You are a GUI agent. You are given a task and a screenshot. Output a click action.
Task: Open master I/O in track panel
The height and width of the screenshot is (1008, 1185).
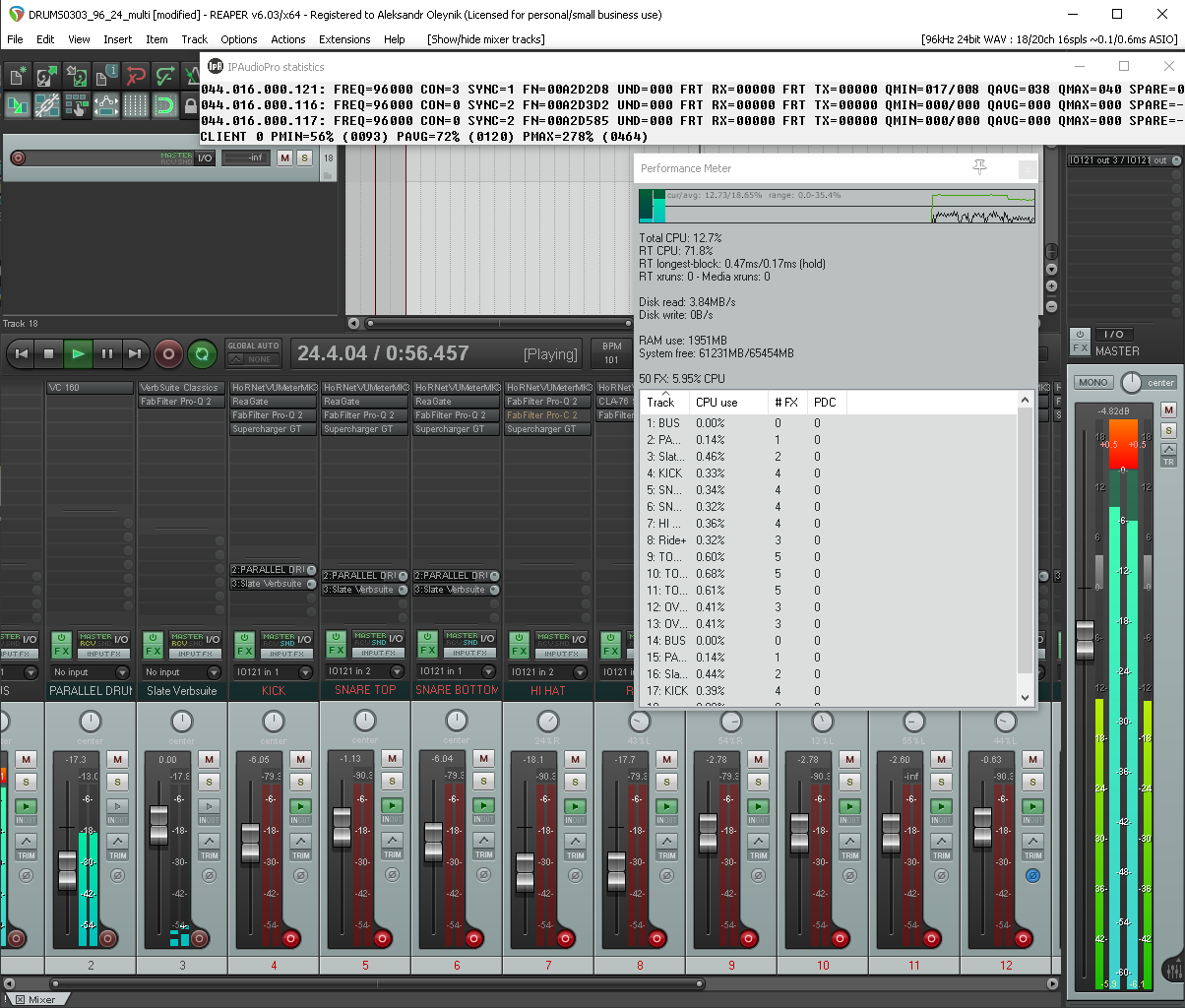[x=205, y=157]
